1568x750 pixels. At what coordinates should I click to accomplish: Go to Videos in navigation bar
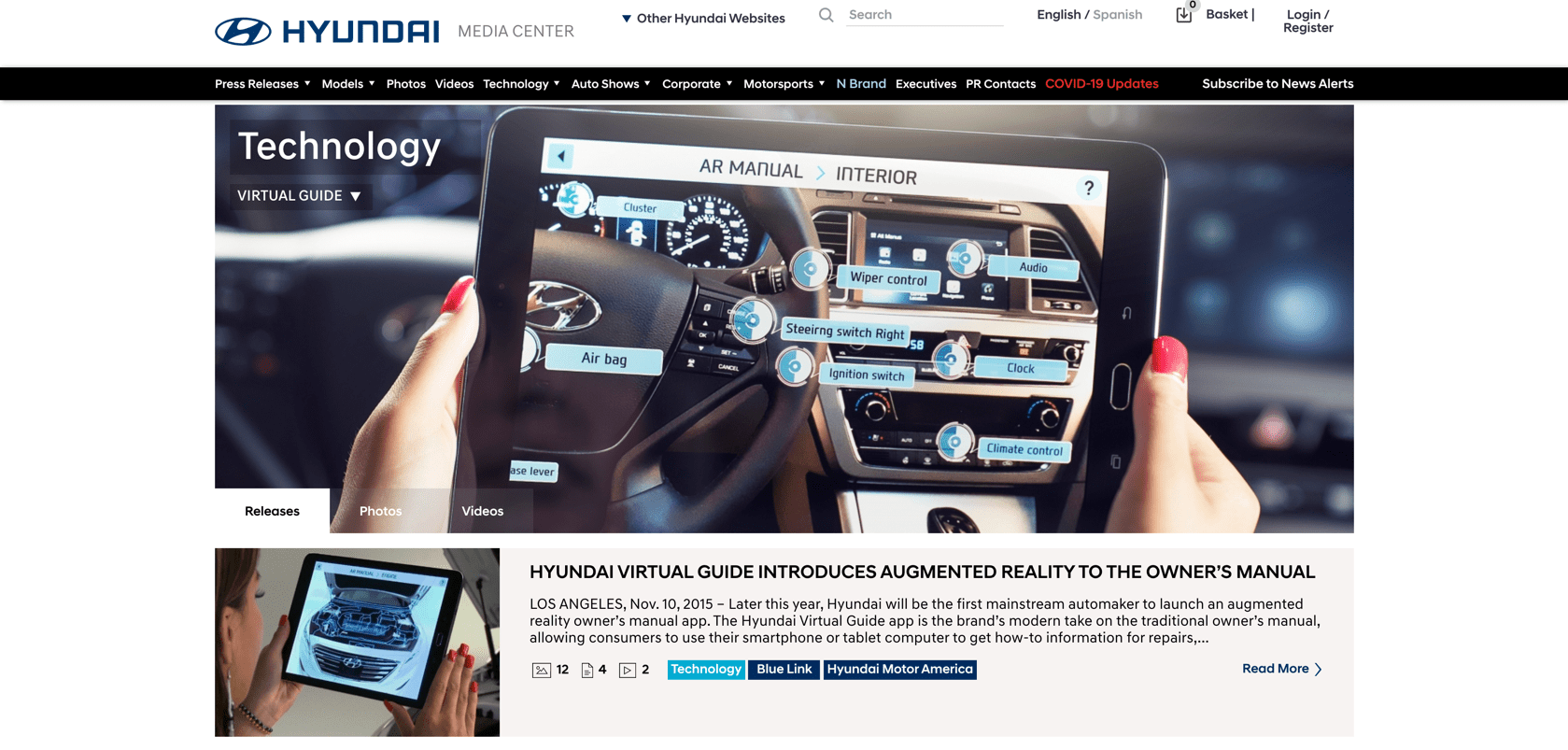[x=454, y=84]
